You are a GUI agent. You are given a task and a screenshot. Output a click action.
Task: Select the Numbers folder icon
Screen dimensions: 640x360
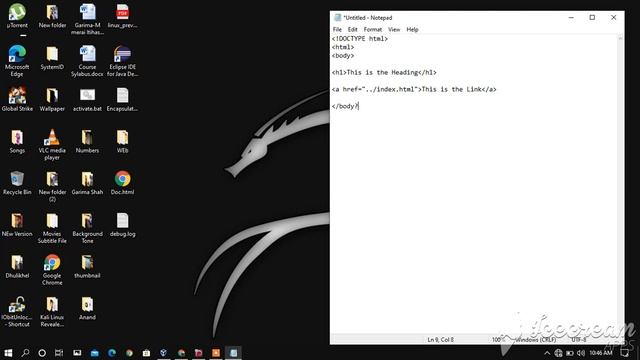(x=87, y=141)
